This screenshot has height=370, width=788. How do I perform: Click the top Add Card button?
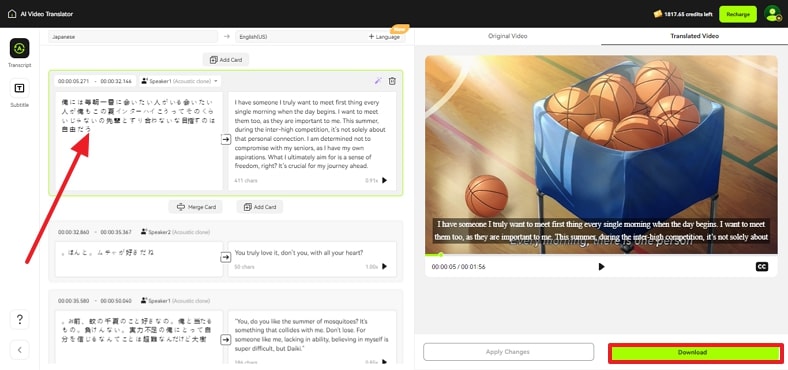(226, 60)
